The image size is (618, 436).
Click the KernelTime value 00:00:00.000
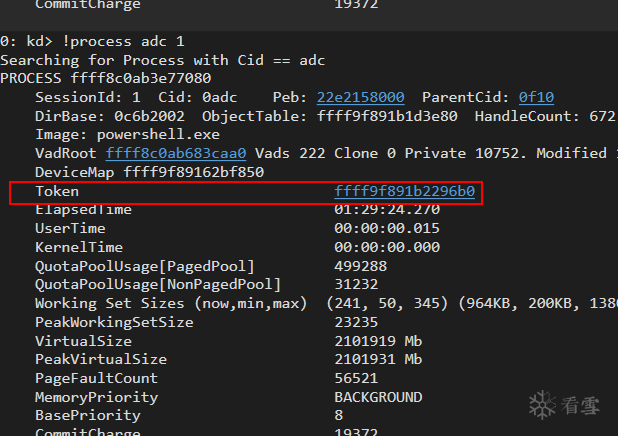[x=387, y=247]
